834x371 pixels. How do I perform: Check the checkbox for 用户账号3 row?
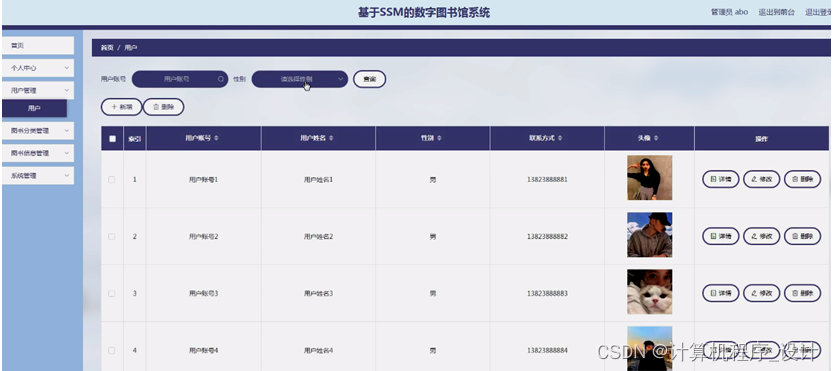click(112, 293)
